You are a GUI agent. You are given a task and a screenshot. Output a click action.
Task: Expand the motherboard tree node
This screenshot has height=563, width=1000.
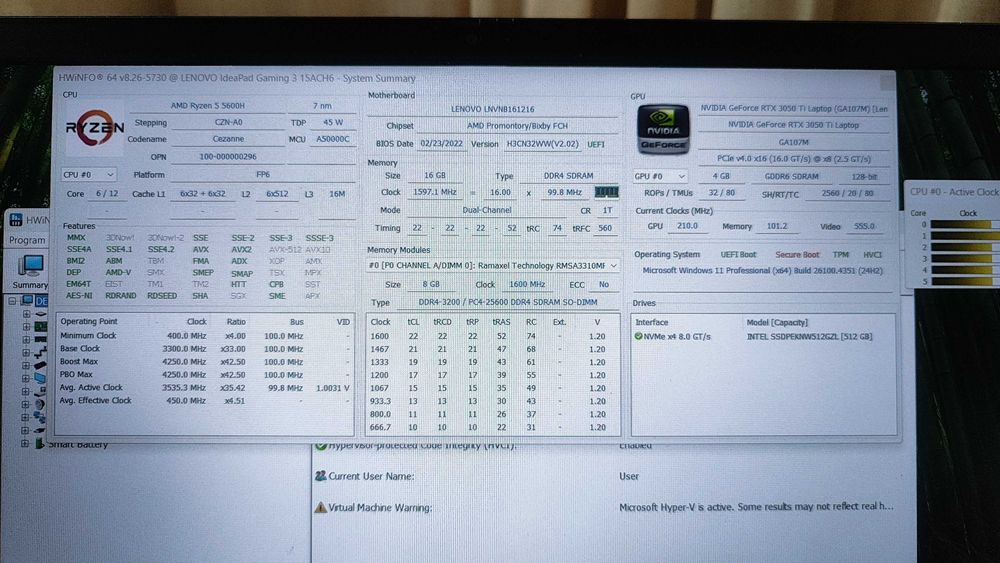(26, 326)
